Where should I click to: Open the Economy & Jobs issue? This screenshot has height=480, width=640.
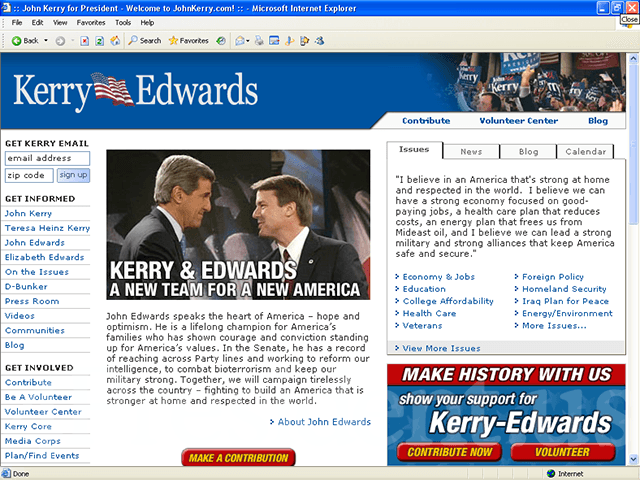pos(438,277)
